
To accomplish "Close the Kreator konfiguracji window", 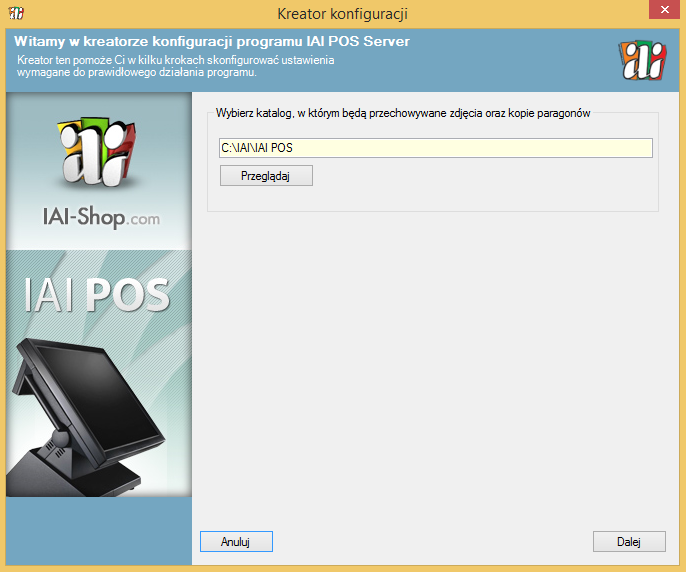I will click(x=658, y=11).
